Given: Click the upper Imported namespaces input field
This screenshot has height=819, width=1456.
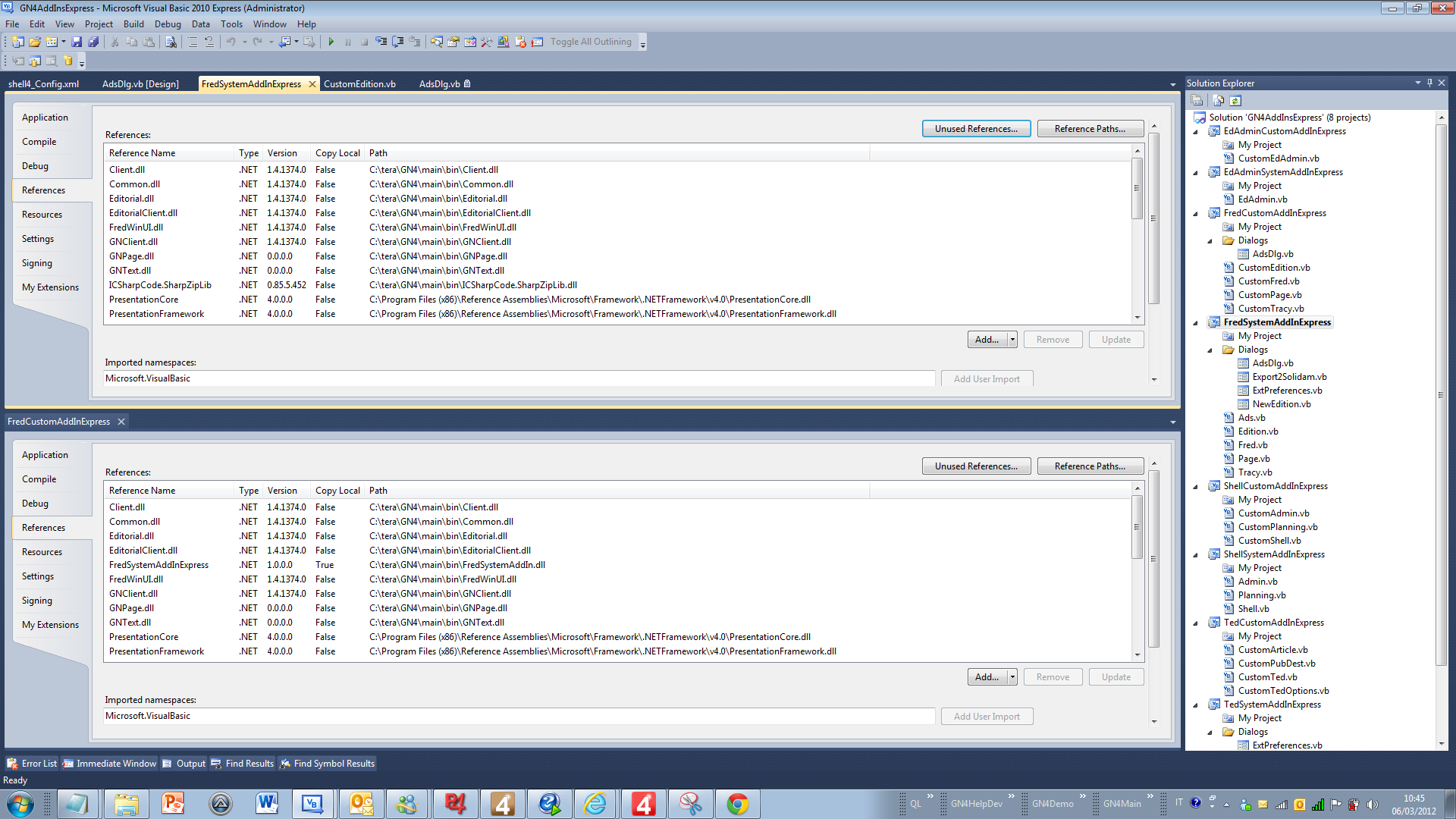Looking at the screenshot, I should (x=519, y=378).
